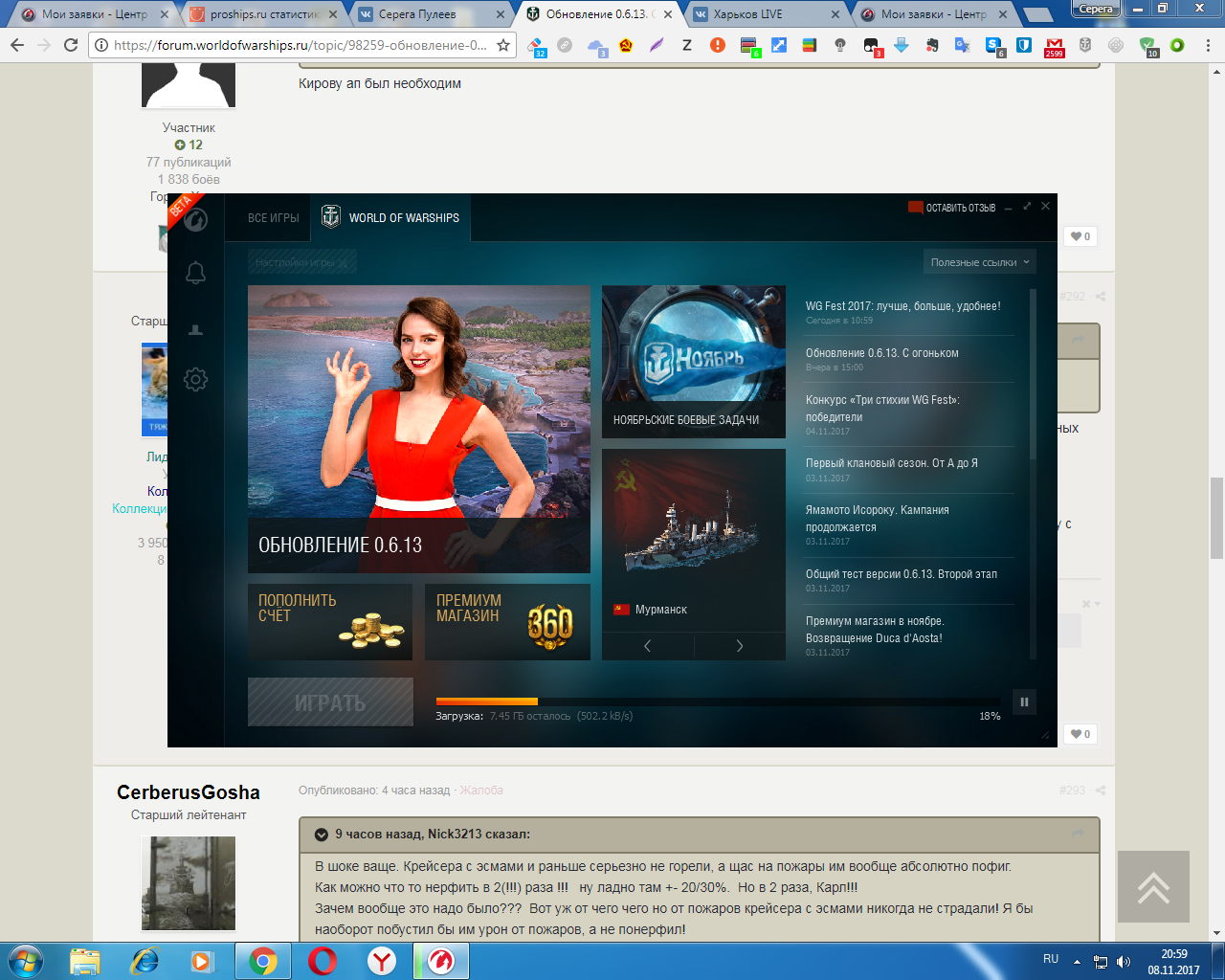Click blue download arrow extension

click(x=902, y=45)
